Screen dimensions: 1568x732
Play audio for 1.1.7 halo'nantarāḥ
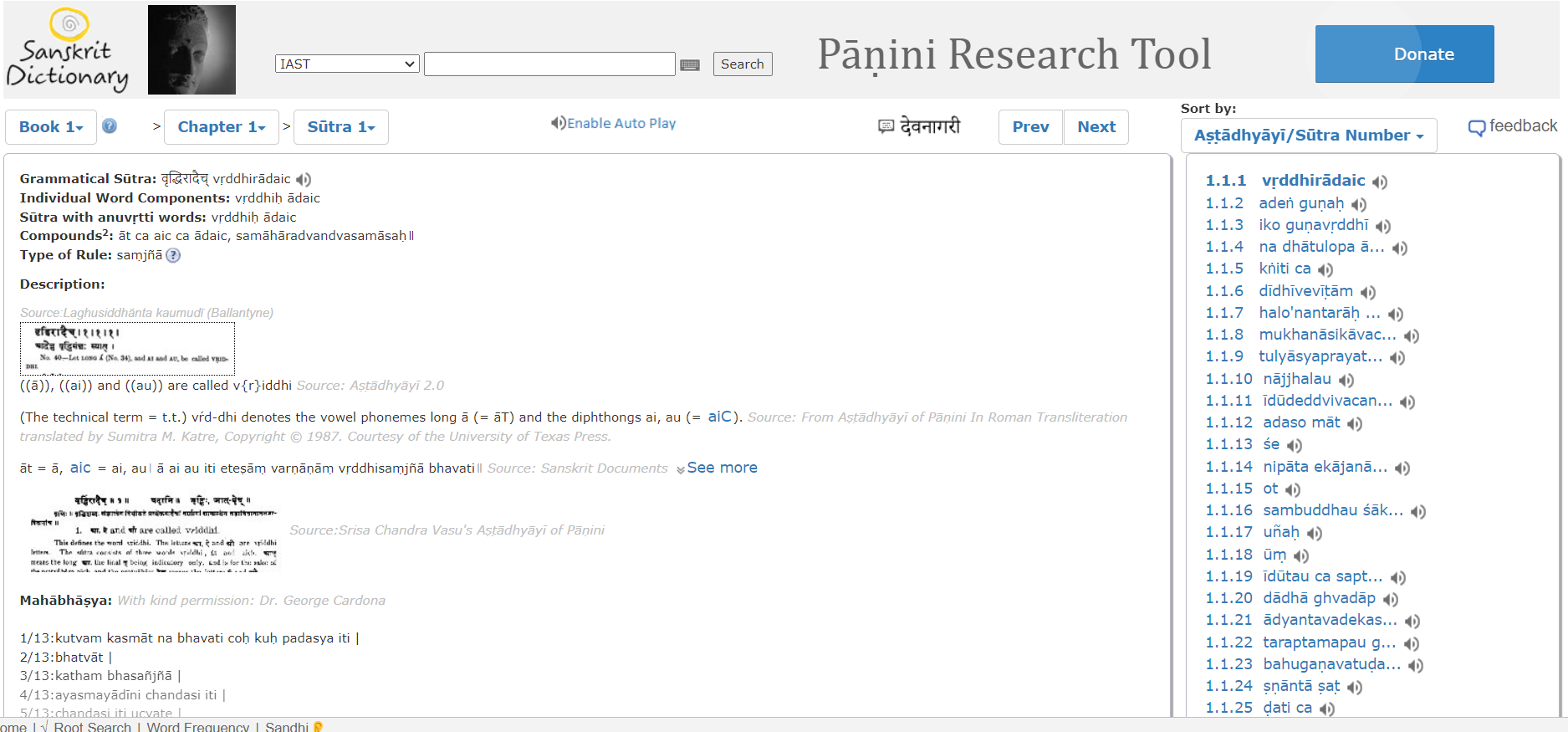pyautogui.click(x=1396, y=314)
